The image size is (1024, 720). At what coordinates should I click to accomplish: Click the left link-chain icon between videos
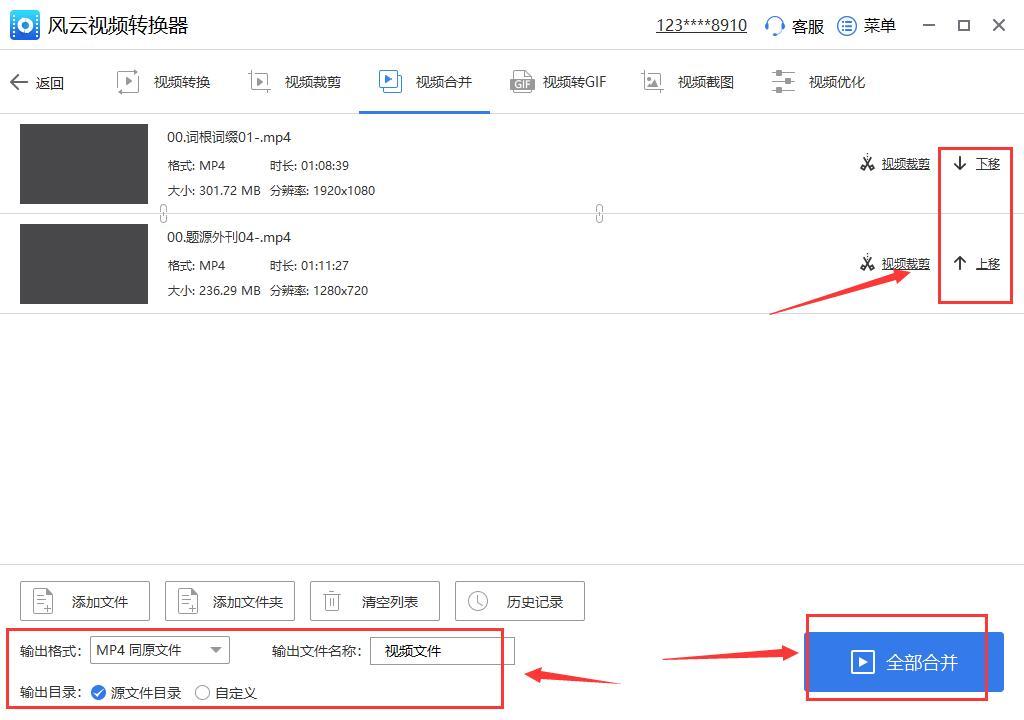(x=163, y=213)
